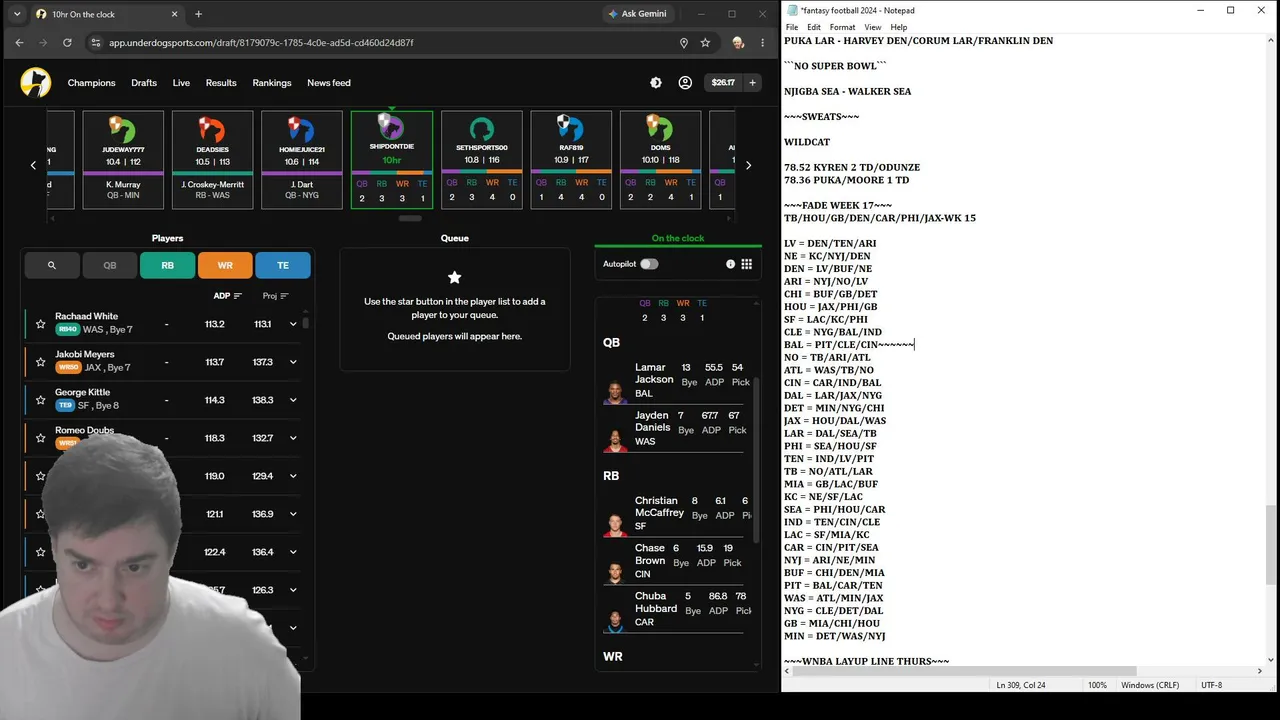This screenshot has height=720, width=1280.
Task: Click the draft carousel horizontal scrollbar thumb
Action: click(x=410, y=218)
